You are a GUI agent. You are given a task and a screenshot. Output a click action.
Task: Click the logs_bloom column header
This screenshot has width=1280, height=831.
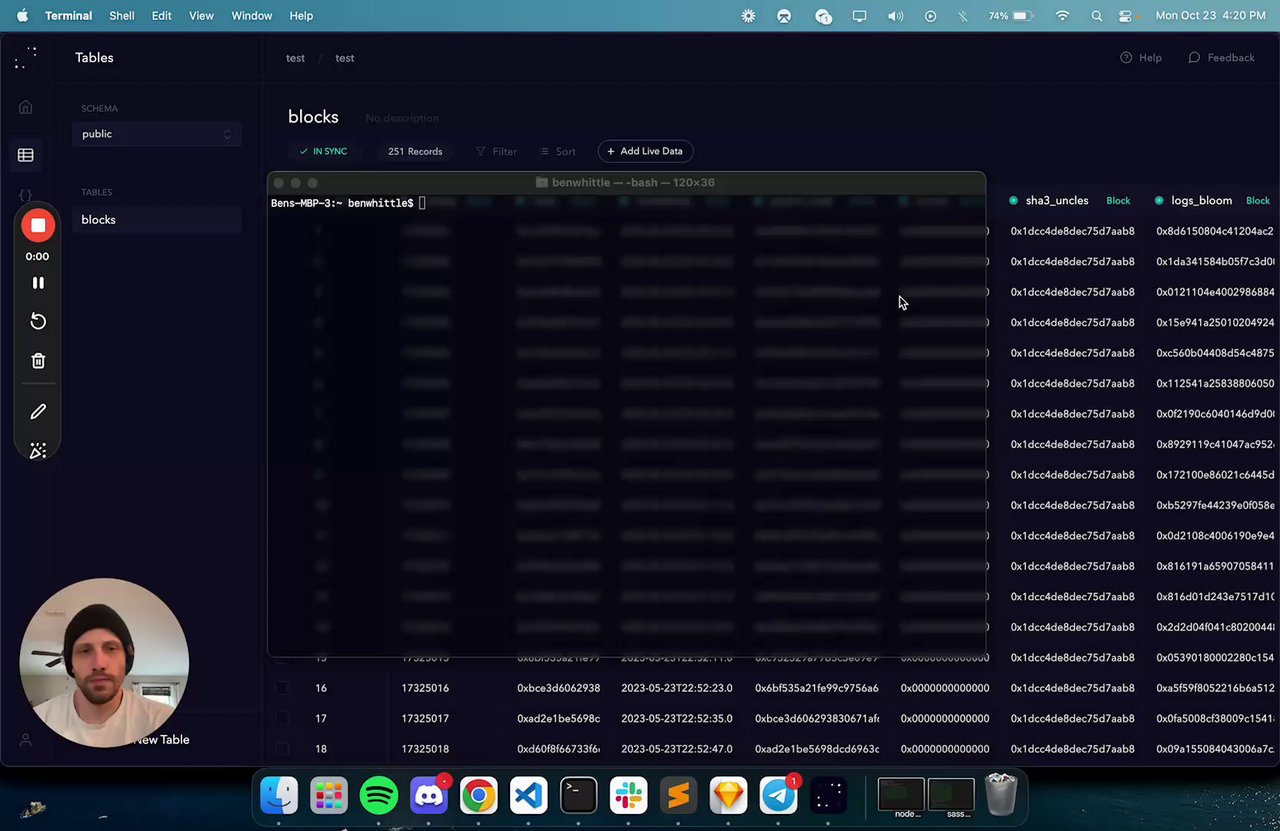point(1201,201)
